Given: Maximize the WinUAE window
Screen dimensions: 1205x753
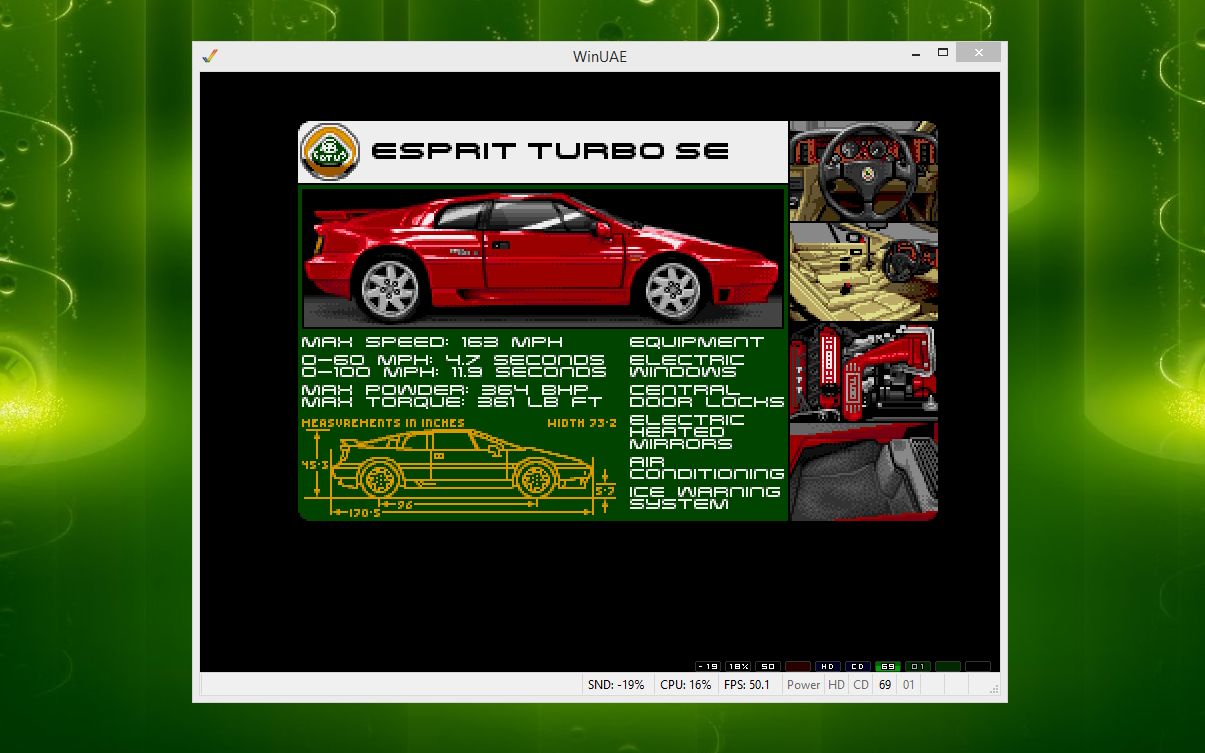Looking at the screenshot, I should coord(942,52).
